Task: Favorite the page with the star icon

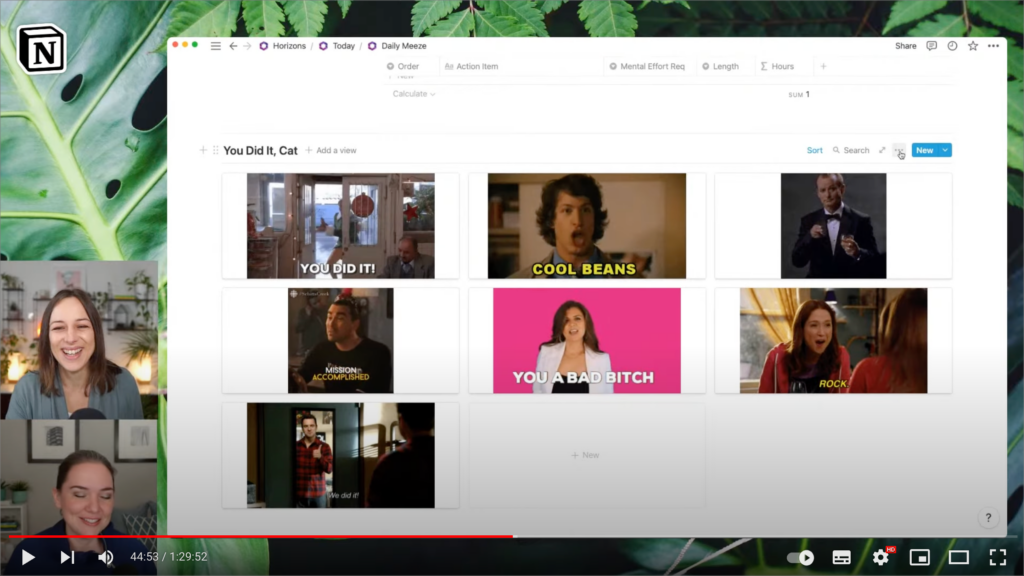Action: pos(973,46)
